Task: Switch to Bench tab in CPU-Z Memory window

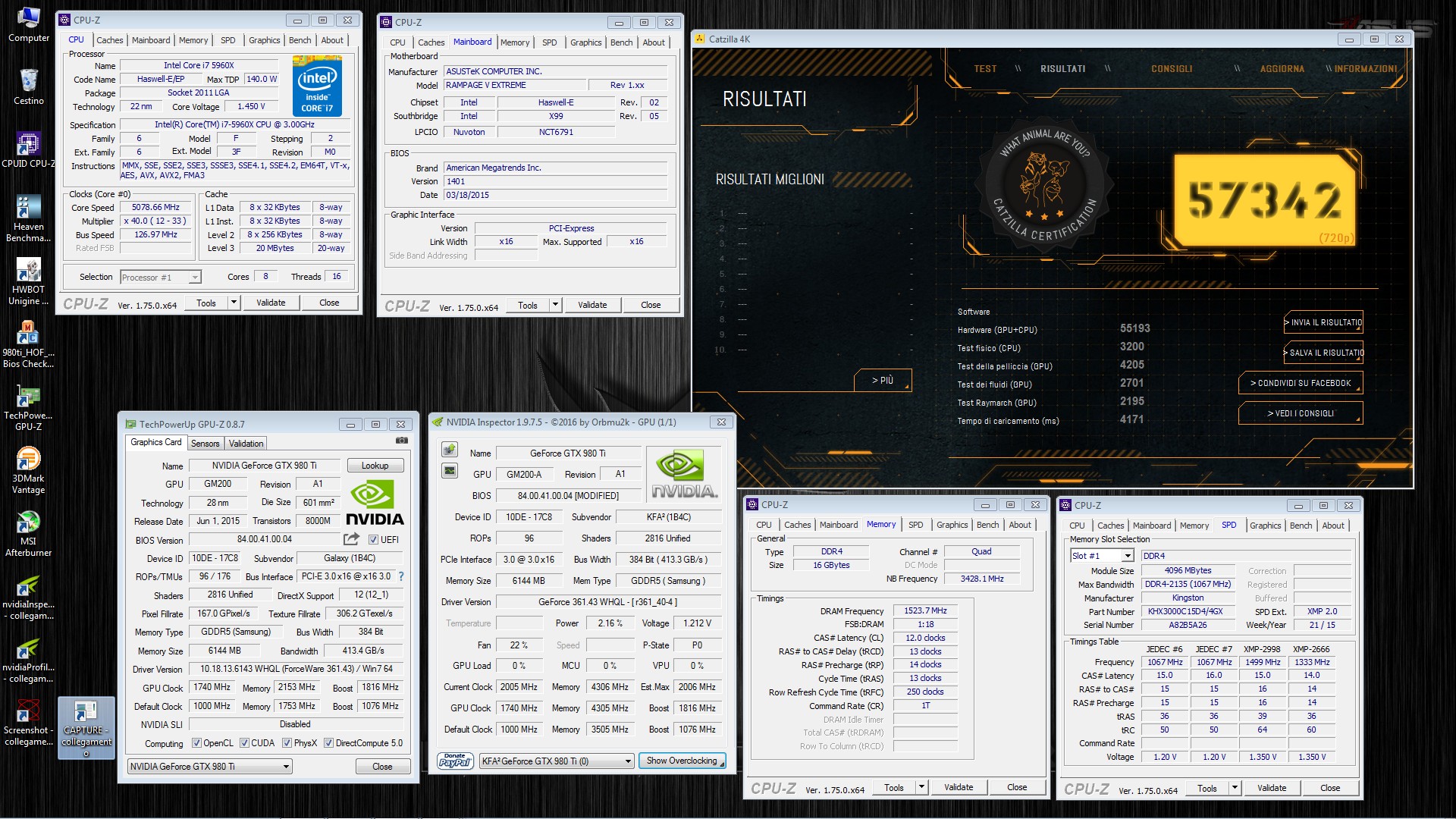Action: (x=987, y=525)
